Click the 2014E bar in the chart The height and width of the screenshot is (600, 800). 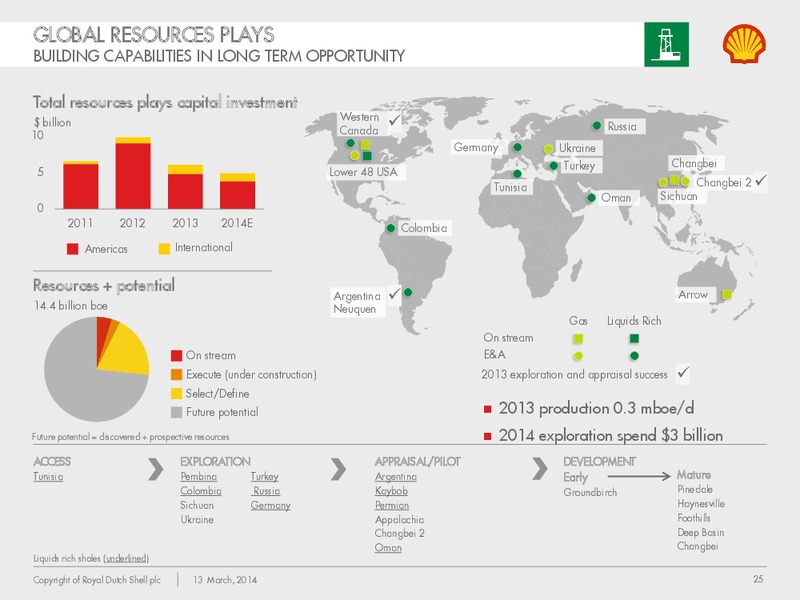[237, 191]
